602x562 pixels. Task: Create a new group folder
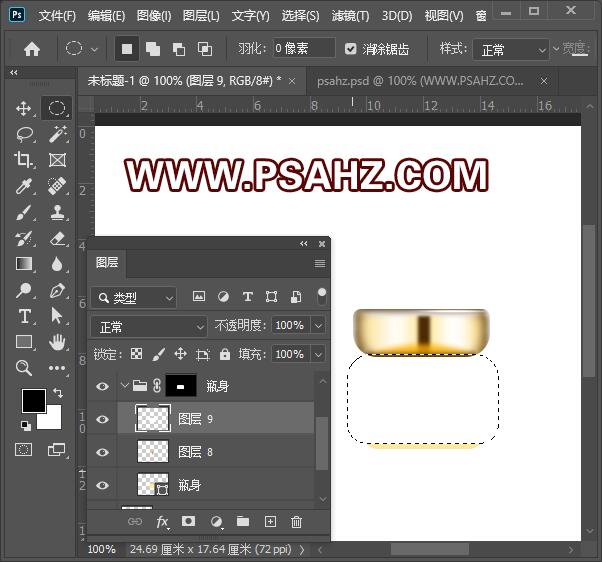click(x=243, y=521)
